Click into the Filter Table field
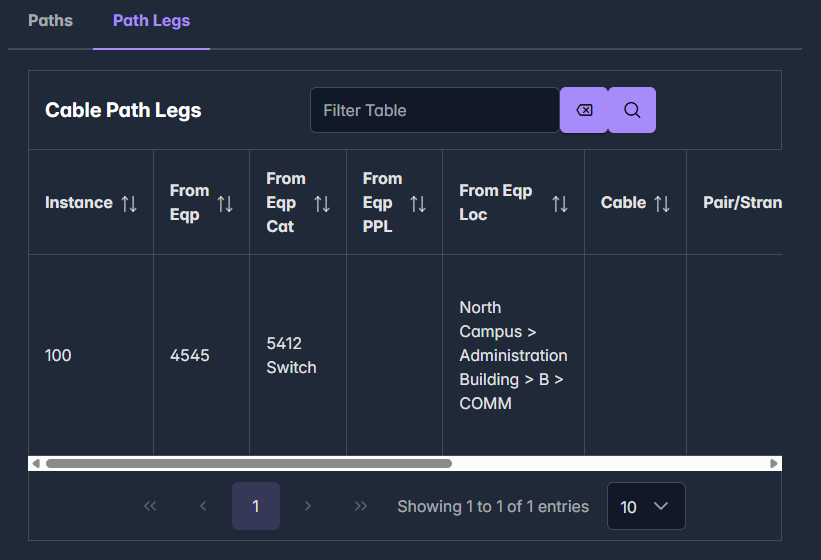The height and width of the screenshot is (560, 821). (x=434, y=110)
